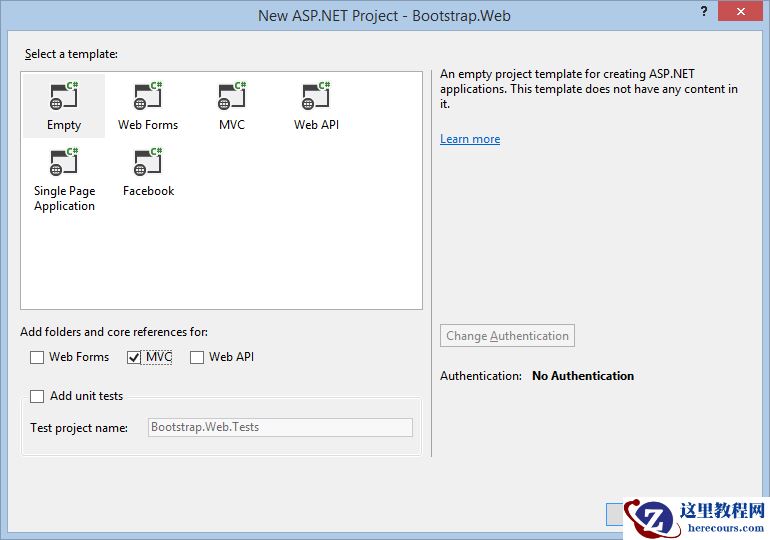Click the empty template description text
Image resolution: width=770 pixels, height=540 pixels.
(589, 89)
